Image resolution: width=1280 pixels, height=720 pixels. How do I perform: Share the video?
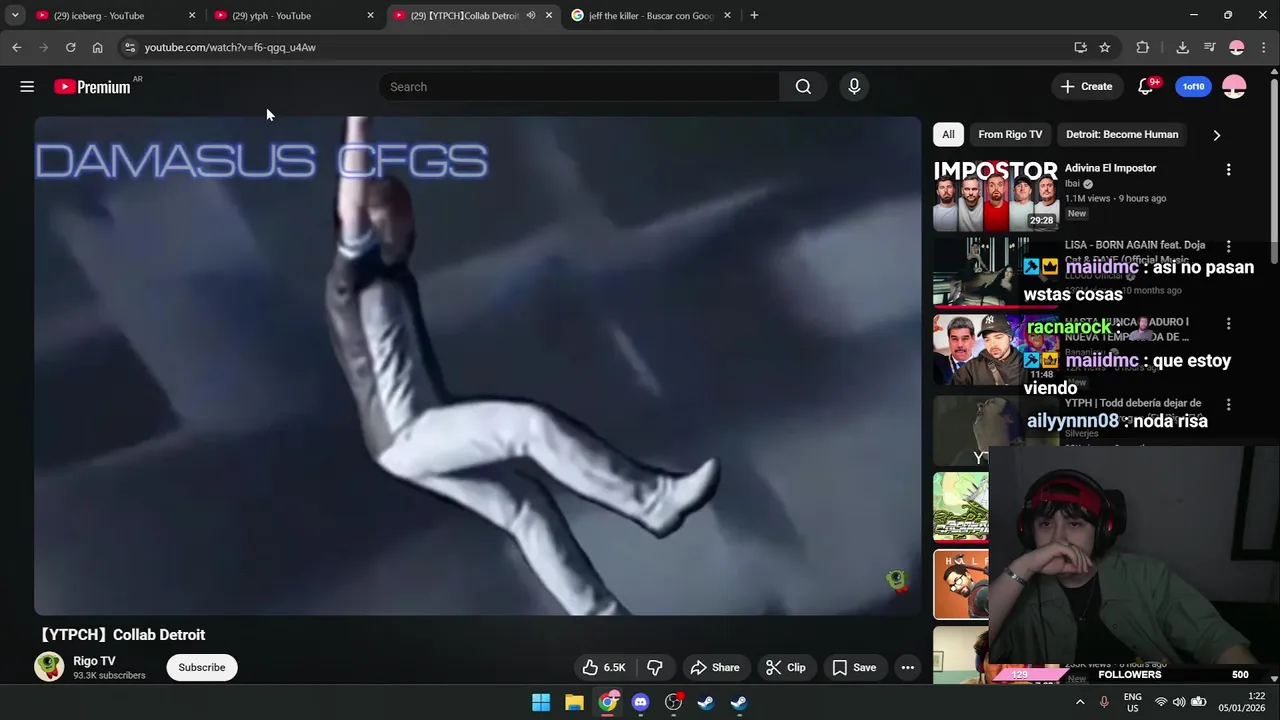(714, 668)
